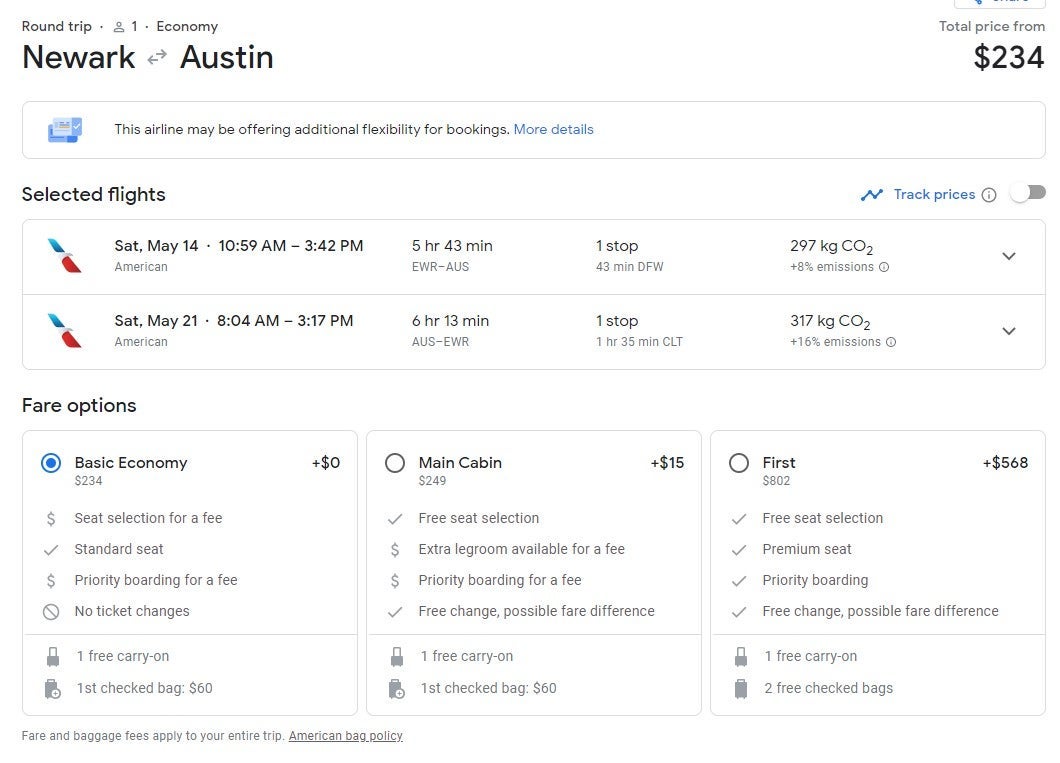
Task: Click American Airlines logo on May 21 flight
Action: click(x=65, y=331)
